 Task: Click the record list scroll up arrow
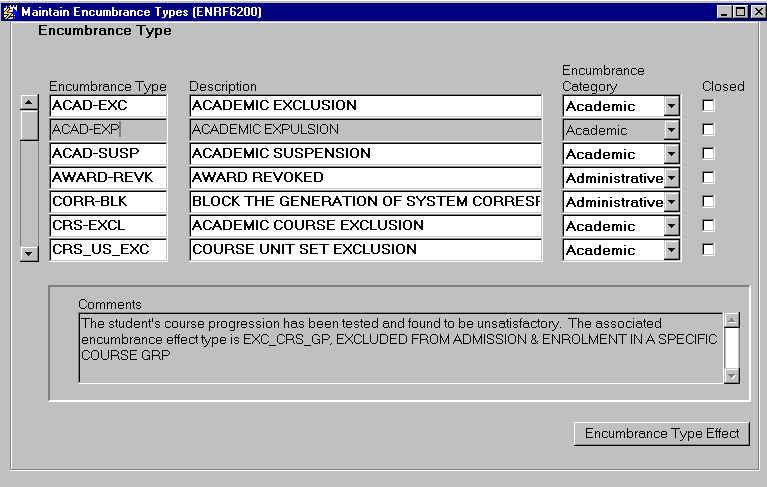(29, 102)
